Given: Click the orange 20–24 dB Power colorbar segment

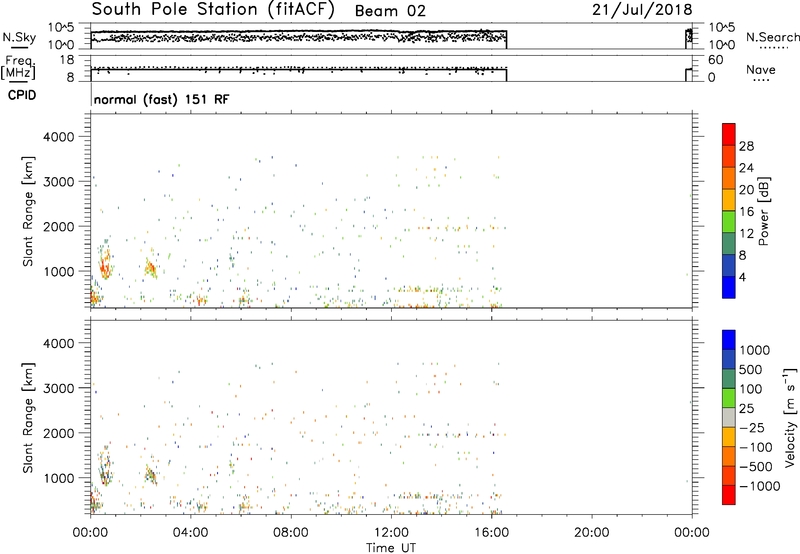Looking at the screenshot, I should (729, 178).
